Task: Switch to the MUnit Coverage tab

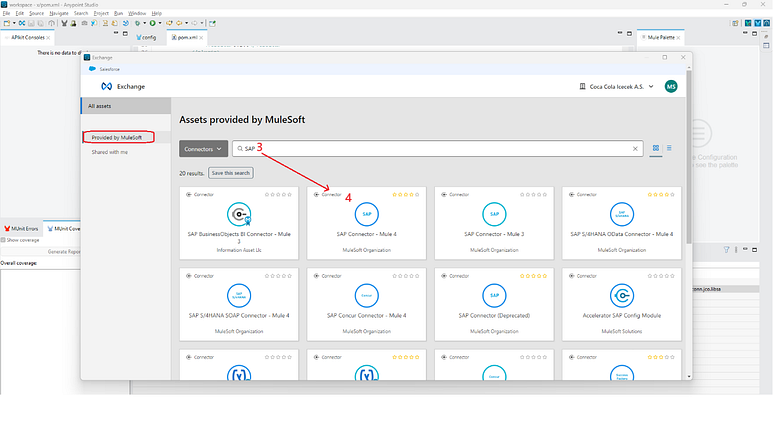Action: pyautogui.click(x=63, y=229)
